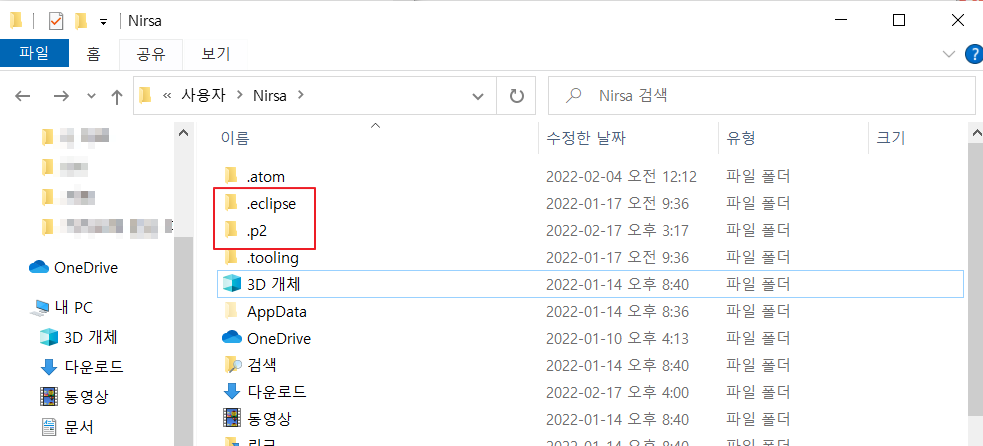Select the .tooling folder icon
The image size is (983, 446).
(231, 257)
